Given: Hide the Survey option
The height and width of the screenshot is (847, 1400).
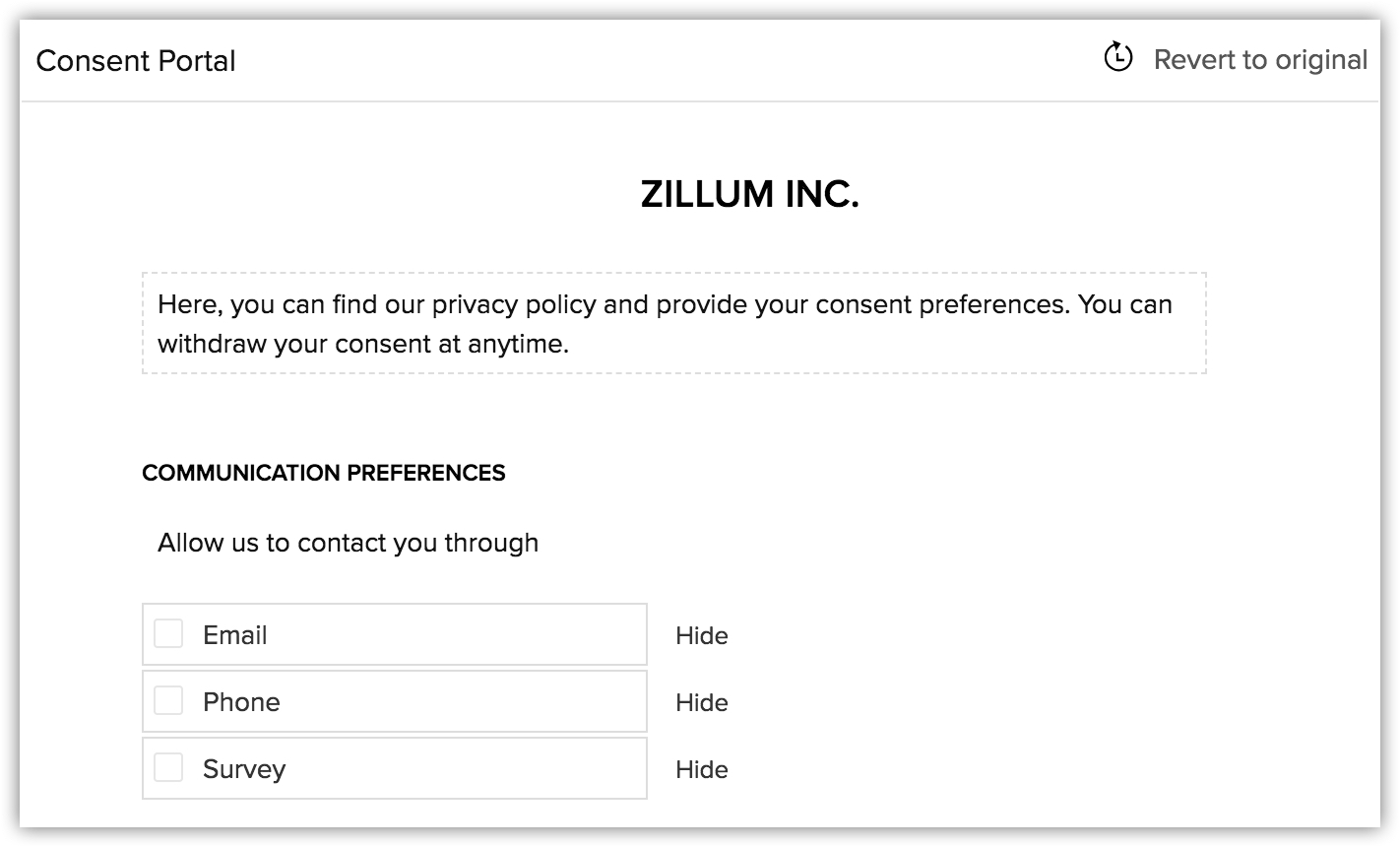Looking at the screenshot, I should pyautogui.click(x=701, y=770).
